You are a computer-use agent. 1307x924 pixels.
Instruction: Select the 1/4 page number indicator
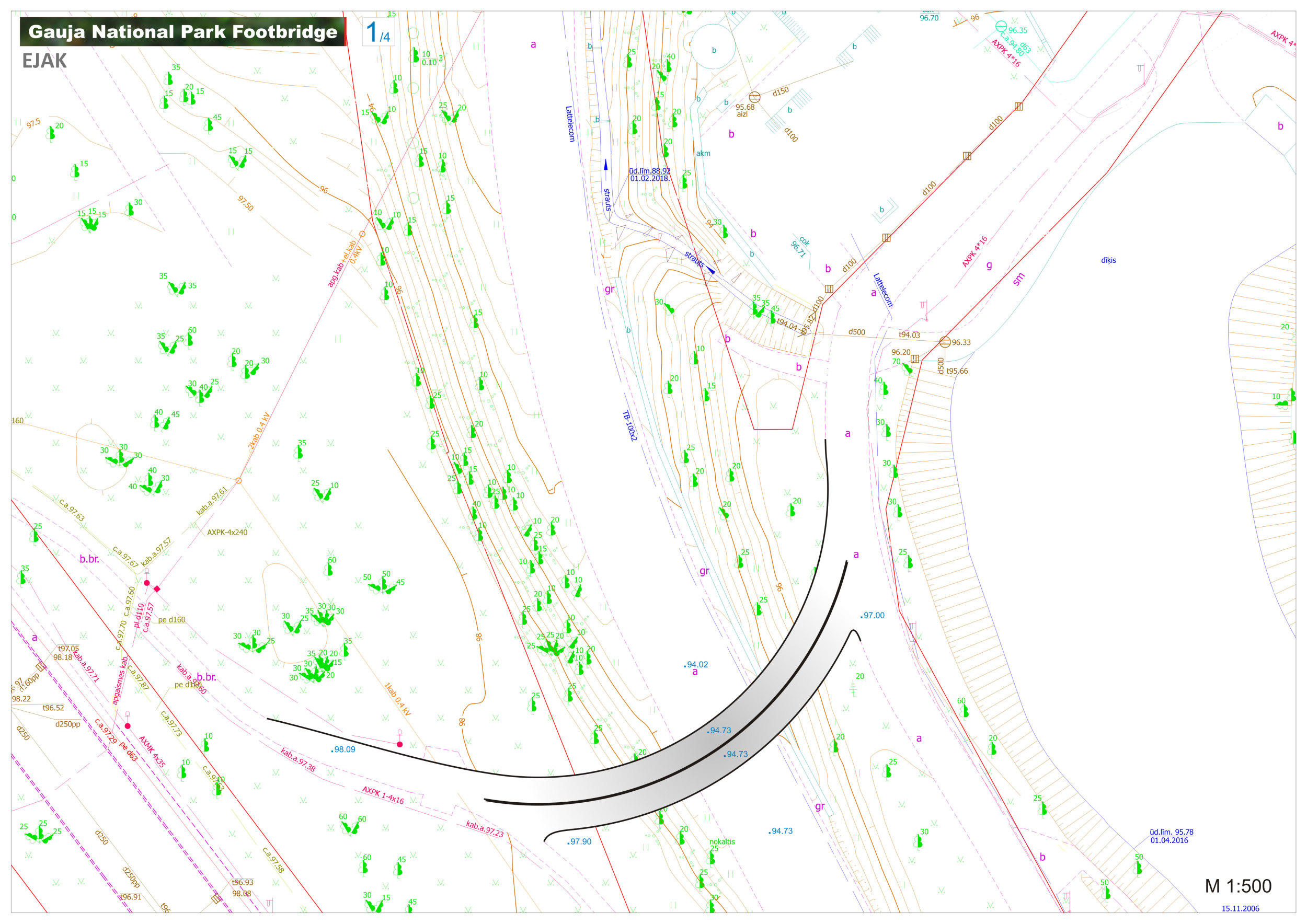[x=378, y=32]
